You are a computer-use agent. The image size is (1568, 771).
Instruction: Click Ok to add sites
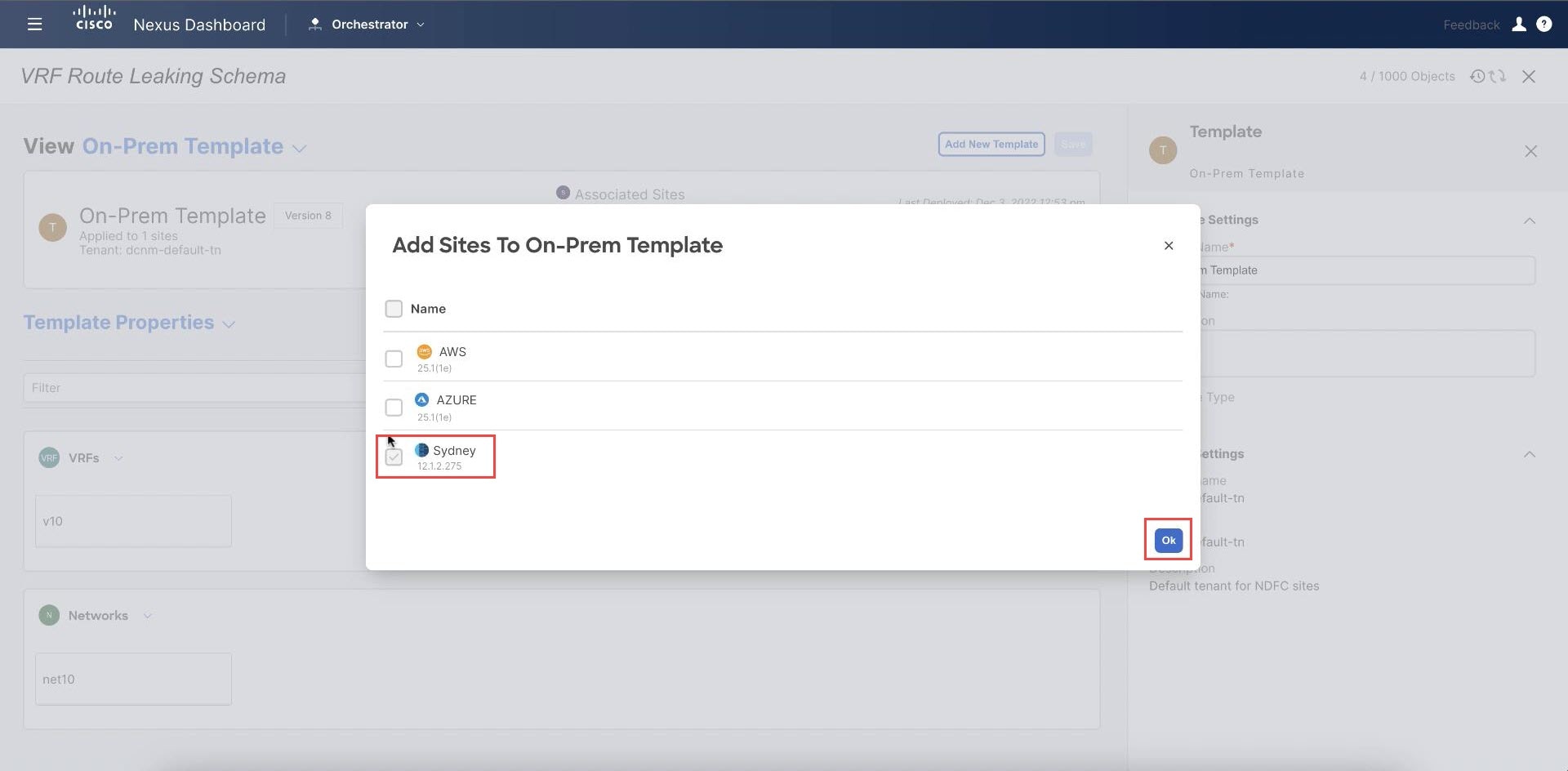[1169, 540]
